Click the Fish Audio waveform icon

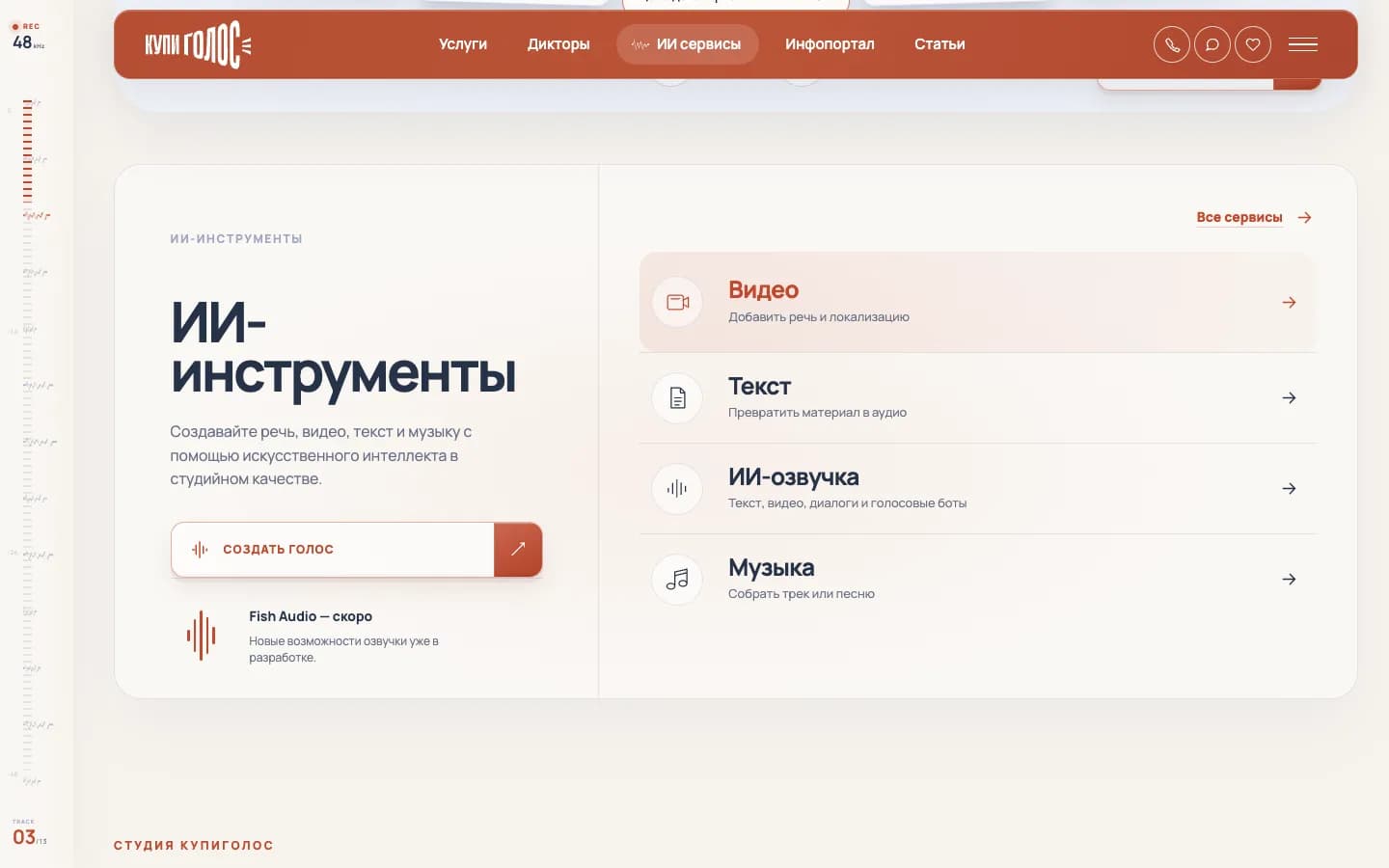tap(201, 636)
